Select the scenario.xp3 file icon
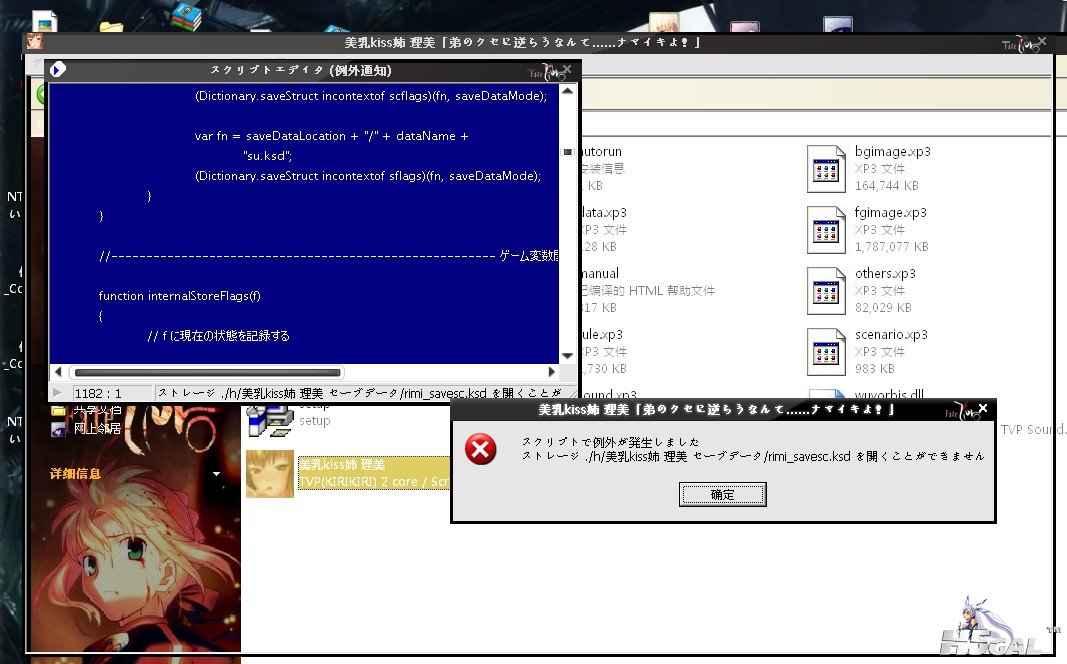The width and height of the screenshot is (1067, 664). (x=827, y=352)
